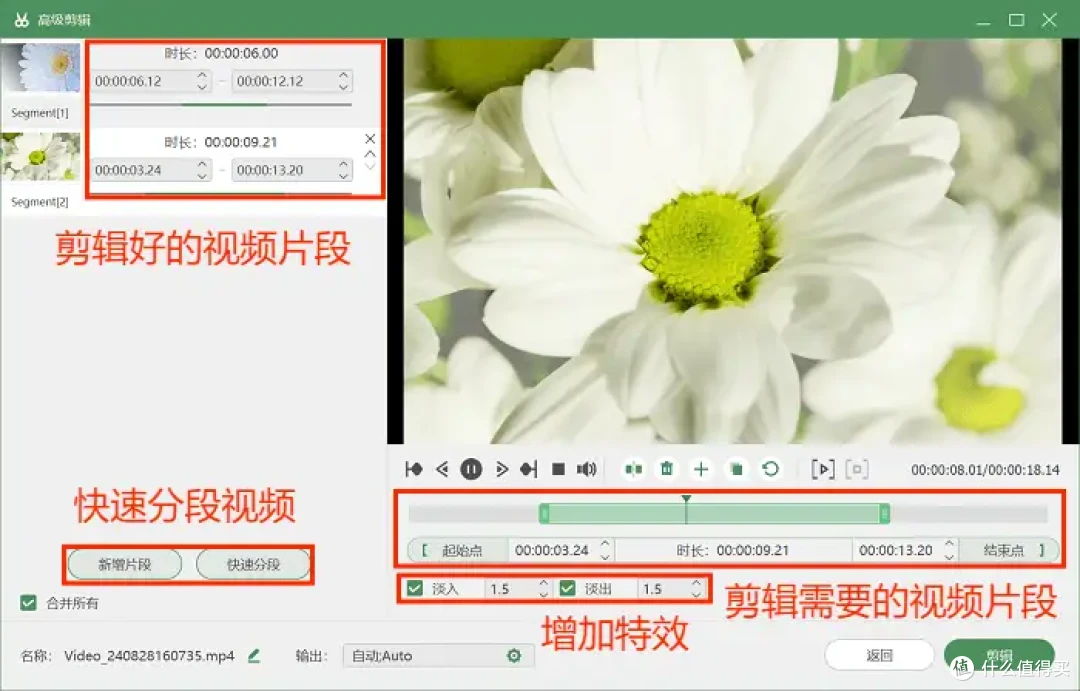The width and height of the screenshot is (1080, 691).
Task: Select the Segment[1] thumbnail
Action: [41, 68]
